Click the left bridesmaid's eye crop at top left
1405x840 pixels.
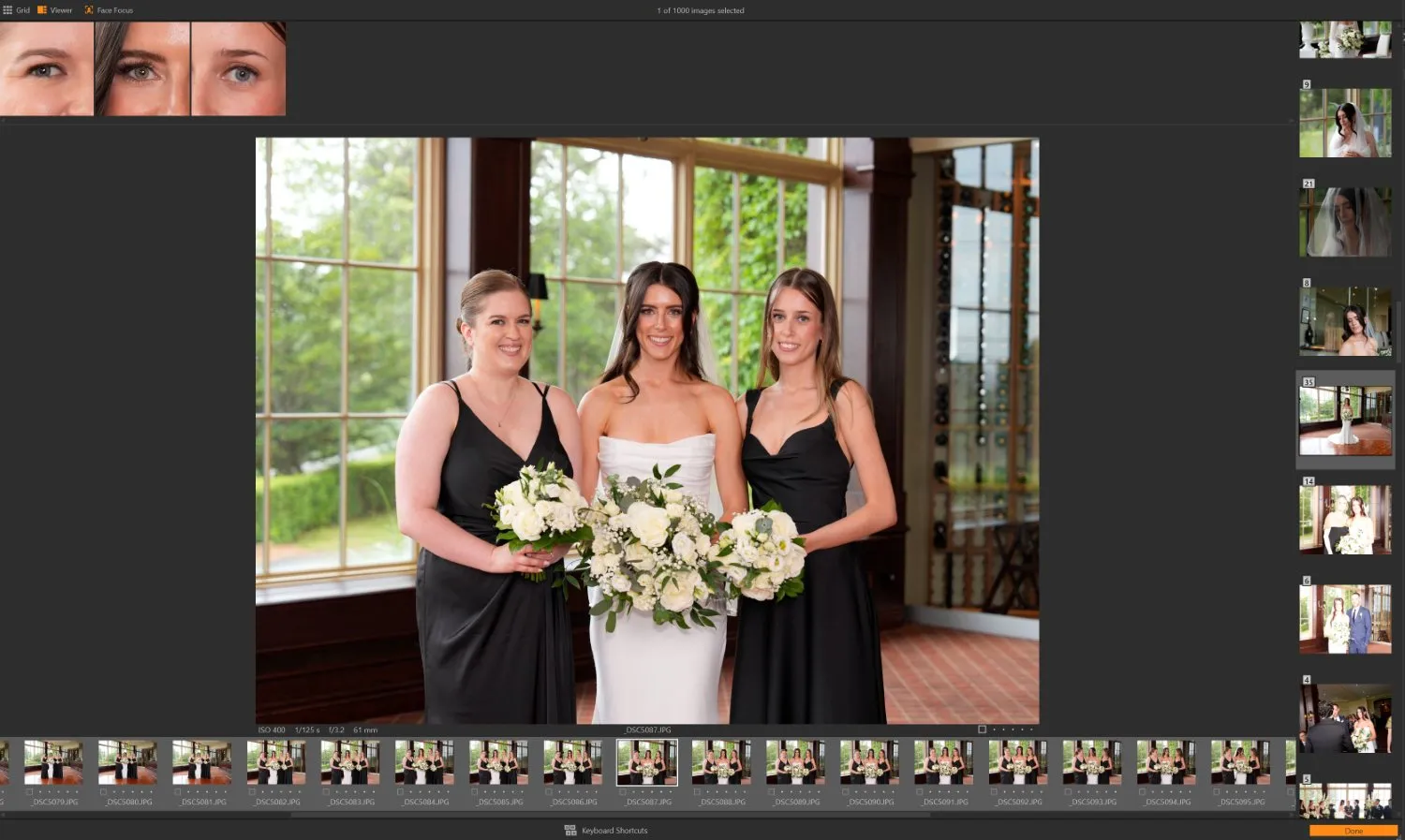click(x=47, y=66)
